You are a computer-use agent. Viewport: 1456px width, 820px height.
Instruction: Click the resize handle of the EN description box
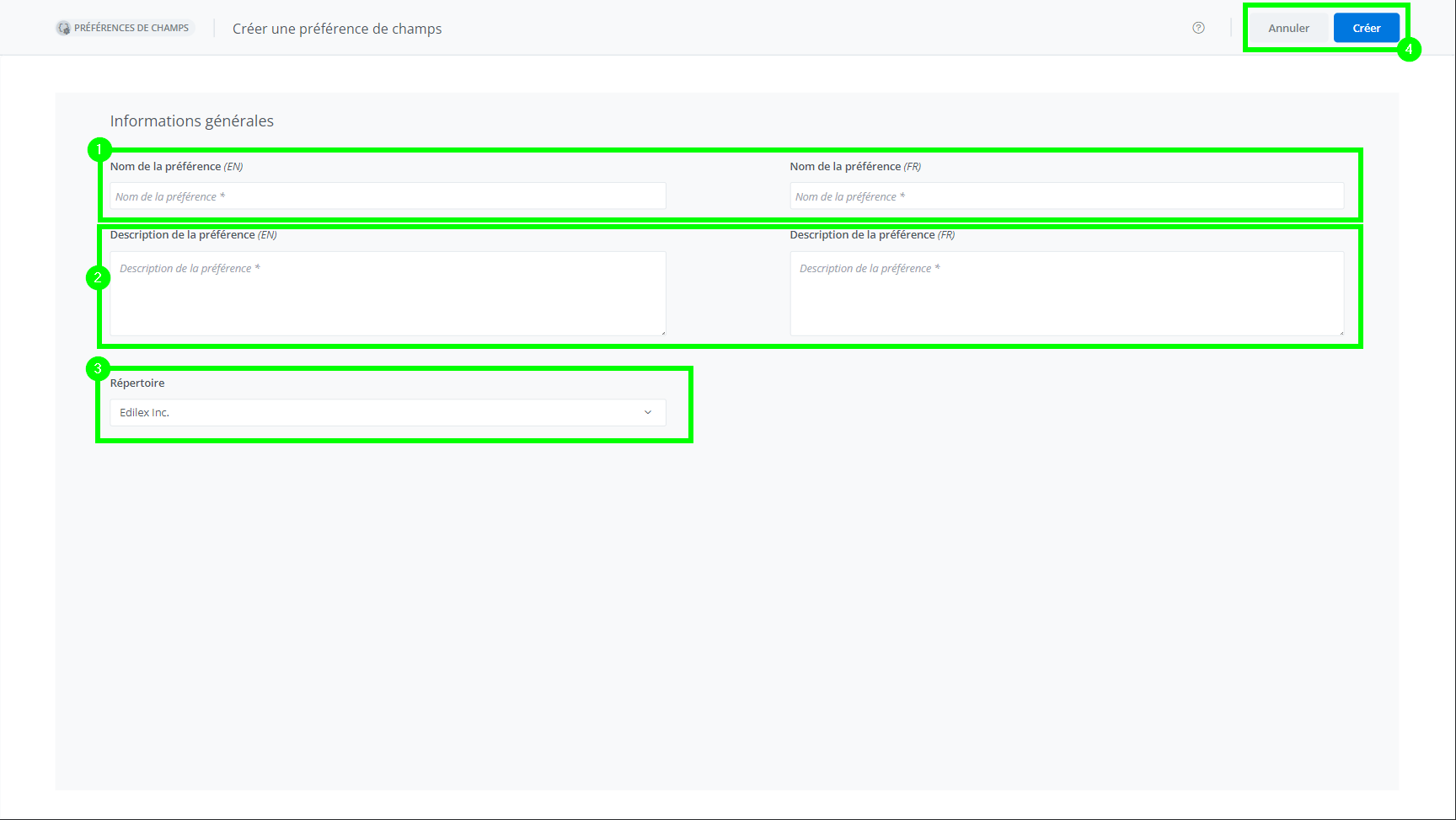click(663, 333)
